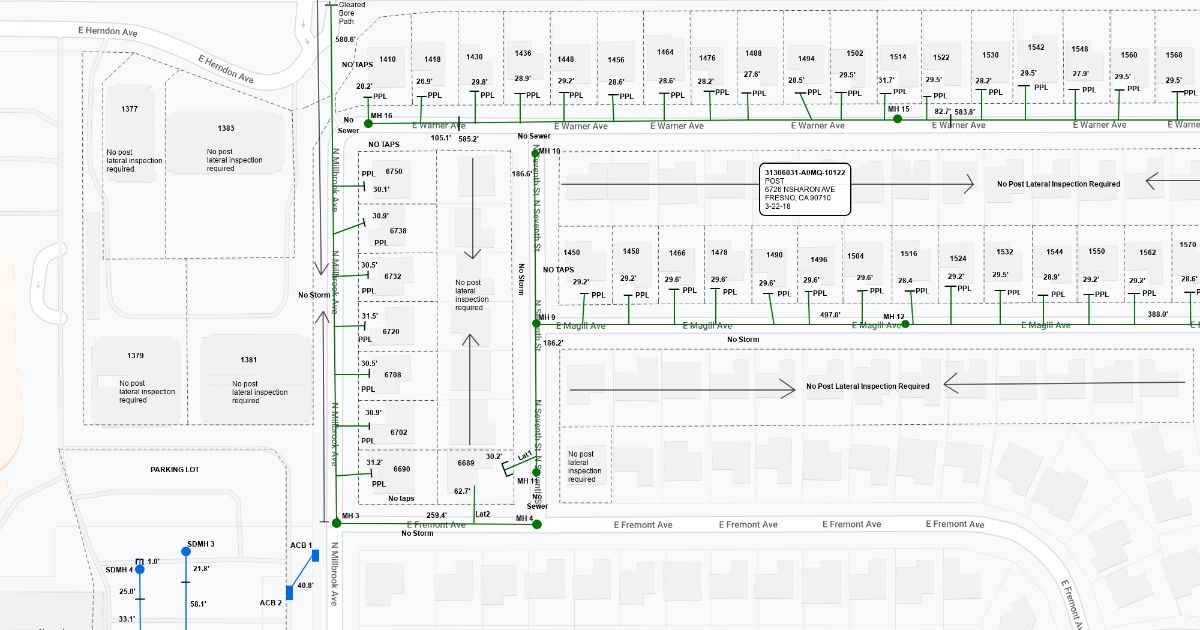The image size is (1200, 630).
Task: Click parcel label 1377
Action: pos(129,108)
